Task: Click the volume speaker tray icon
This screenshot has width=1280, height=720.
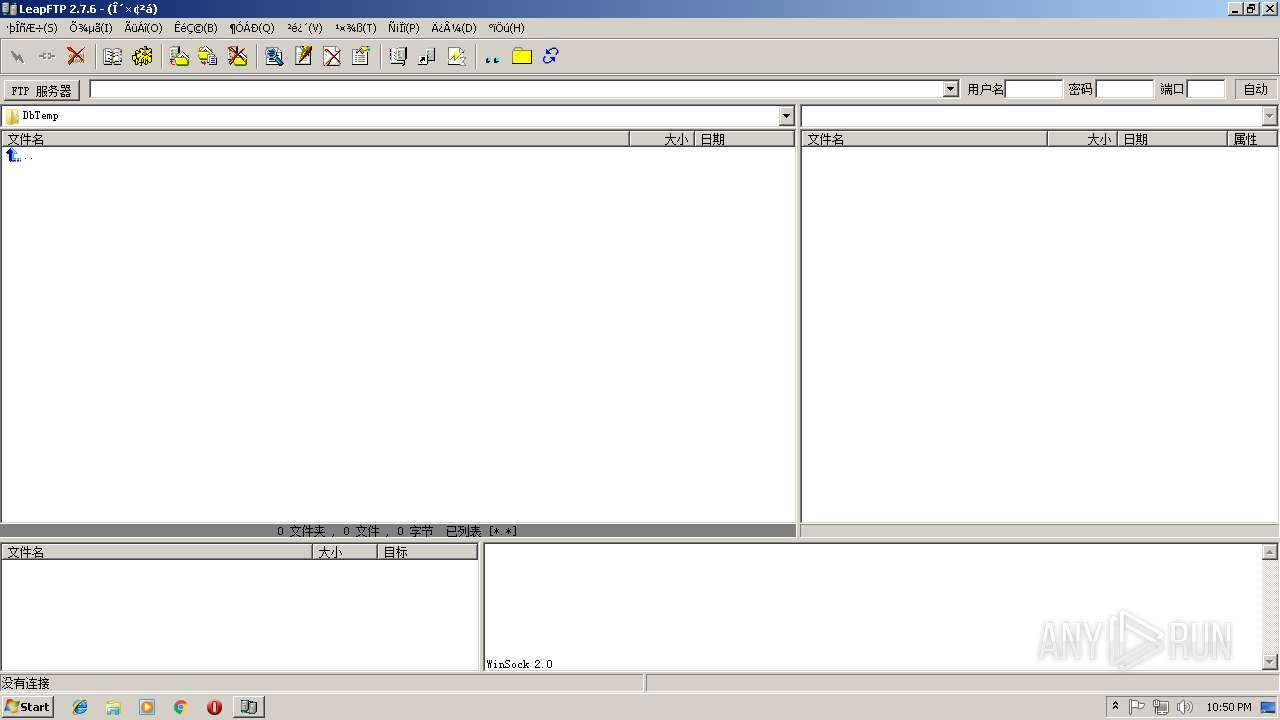Action: click(x=1185, y=707)
